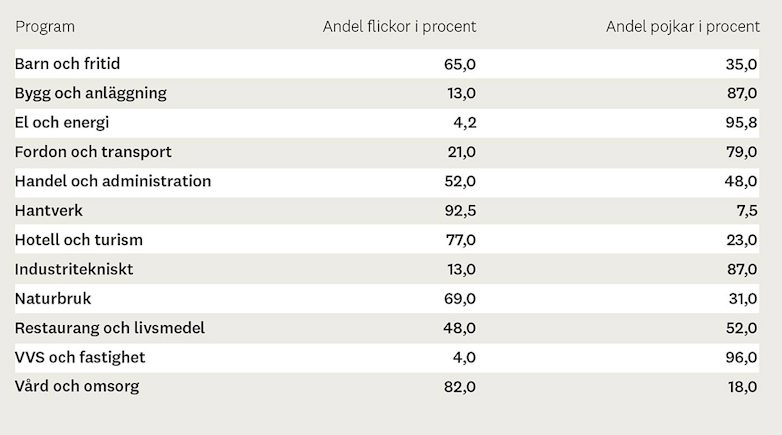Click the Vård och omsorg program name
This screenshot has height=435, width=782.
point(77,386)
